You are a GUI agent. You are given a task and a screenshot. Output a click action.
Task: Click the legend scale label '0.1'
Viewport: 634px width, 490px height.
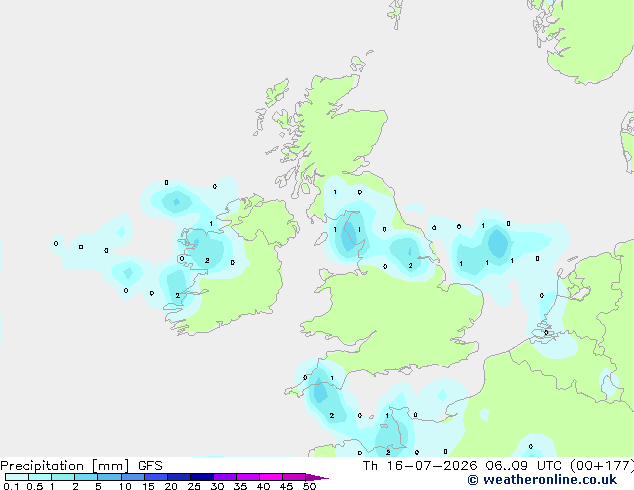point(11,486)
